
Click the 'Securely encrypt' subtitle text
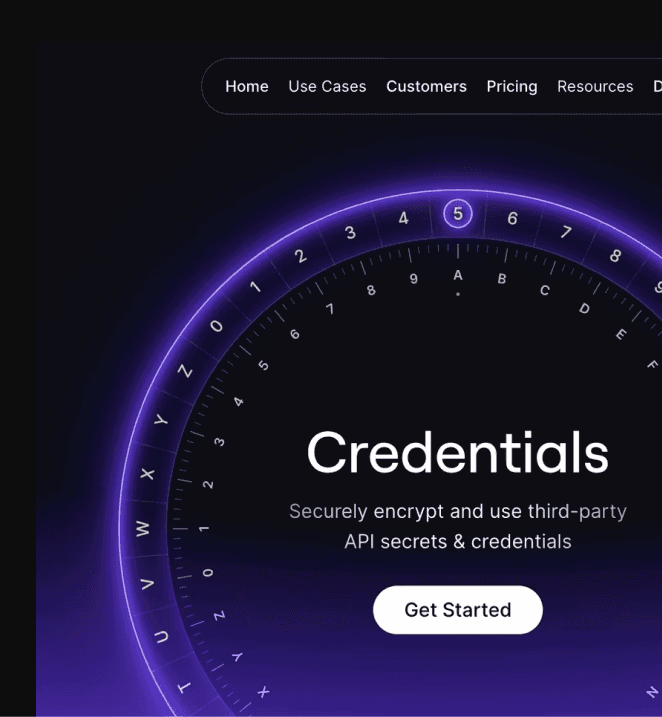coord(458,526)
